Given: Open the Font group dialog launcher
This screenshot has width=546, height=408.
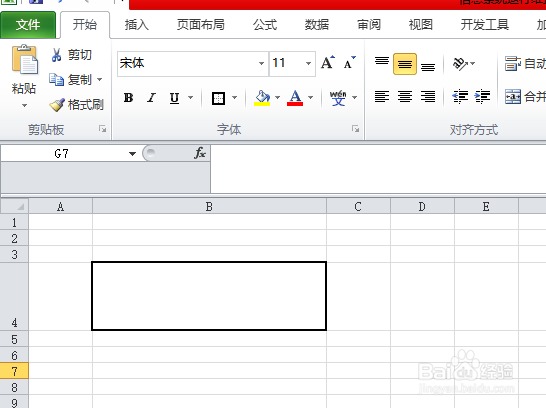Looking at the screenshot, I should click(x=355, y=129).
